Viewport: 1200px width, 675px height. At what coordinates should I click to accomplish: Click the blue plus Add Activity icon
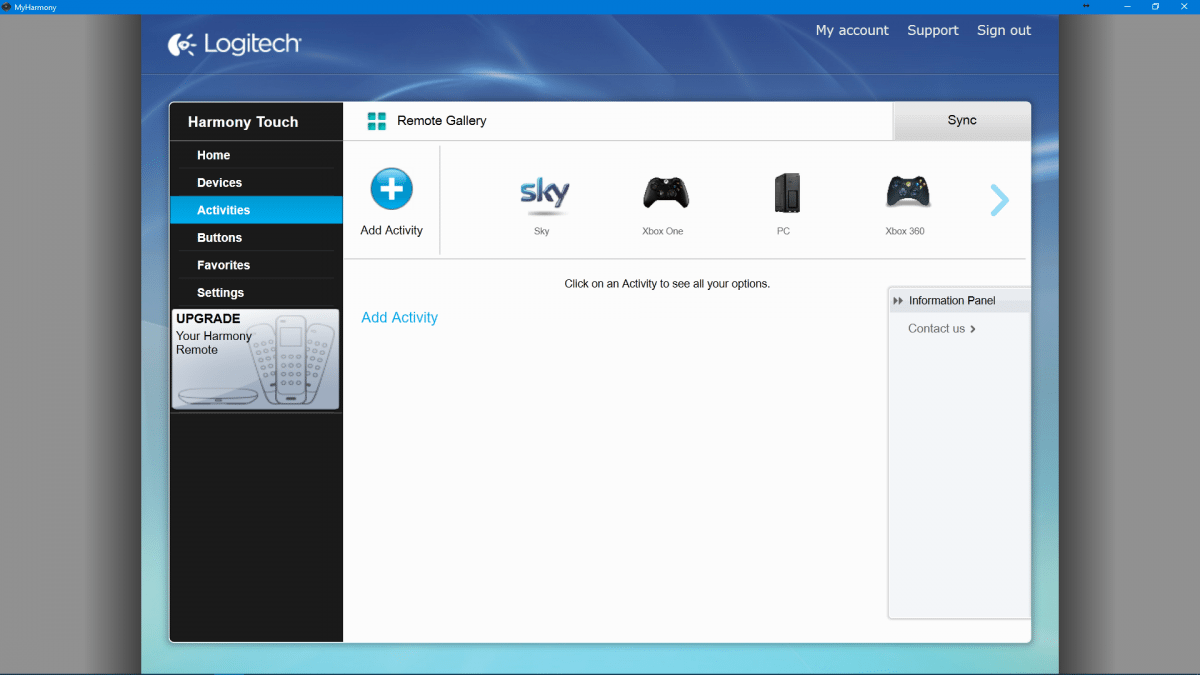click(x=391, y=189)
